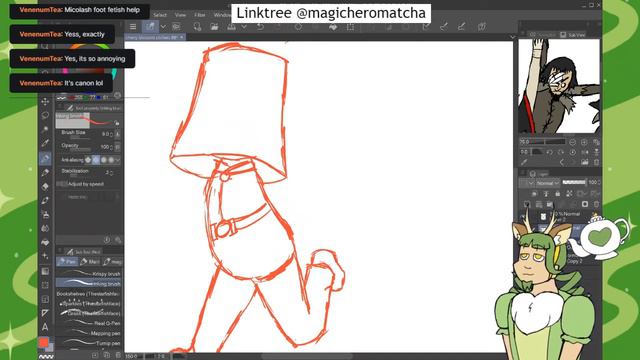Adjust the layer opacity slider
Viewport: 640px width, 360px height.
tap(574, 182)
